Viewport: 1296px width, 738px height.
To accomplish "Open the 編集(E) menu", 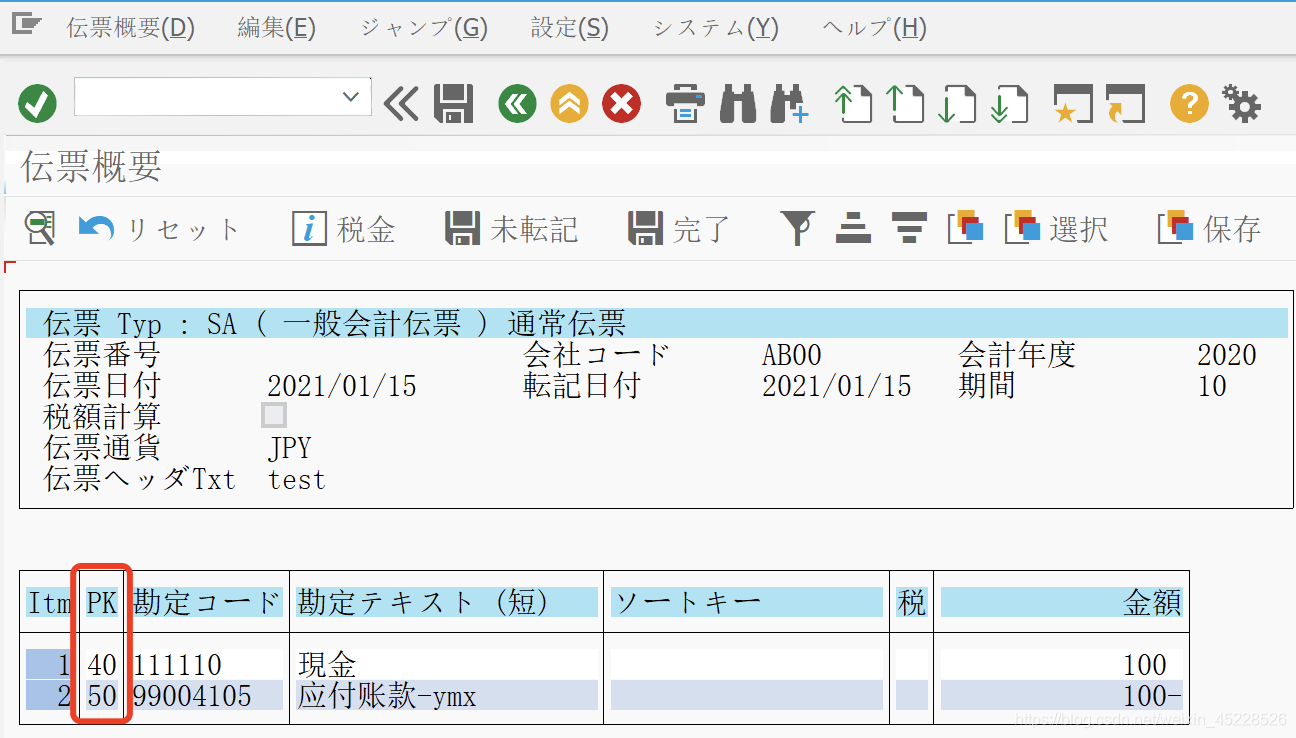I will click(x=276, y=28).
